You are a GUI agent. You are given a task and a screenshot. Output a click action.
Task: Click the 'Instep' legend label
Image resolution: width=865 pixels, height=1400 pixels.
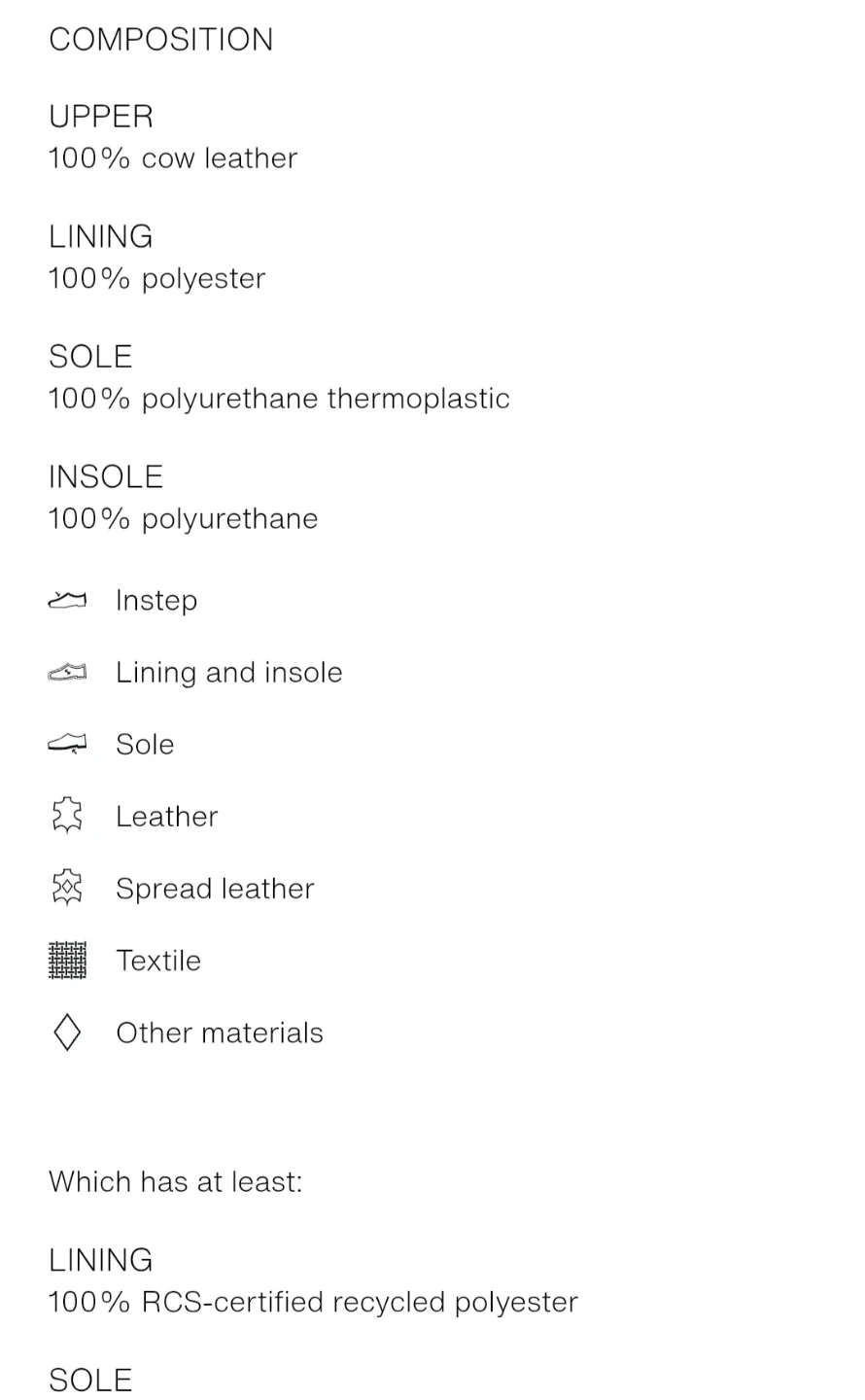156,601
